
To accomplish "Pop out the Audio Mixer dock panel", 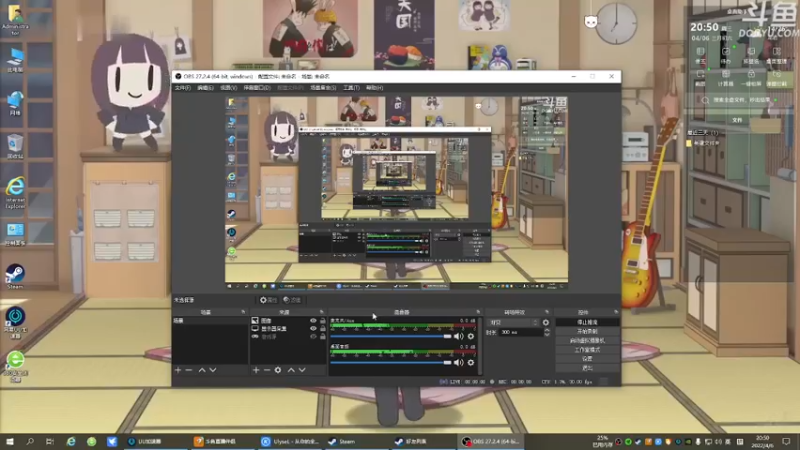I will coord(478,312).
